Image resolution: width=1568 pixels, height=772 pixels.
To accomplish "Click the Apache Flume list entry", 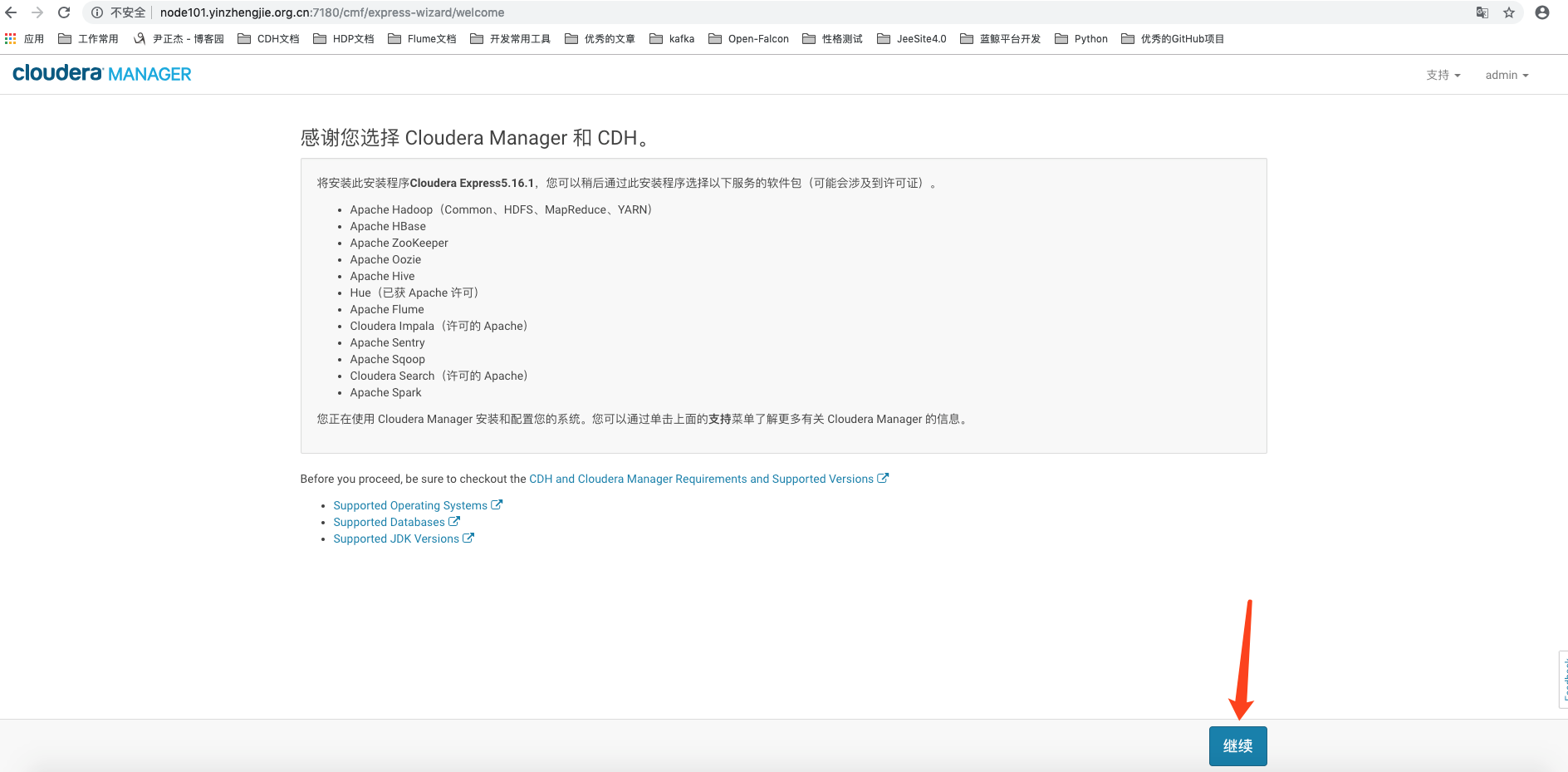I will click(x=387, y=309).
